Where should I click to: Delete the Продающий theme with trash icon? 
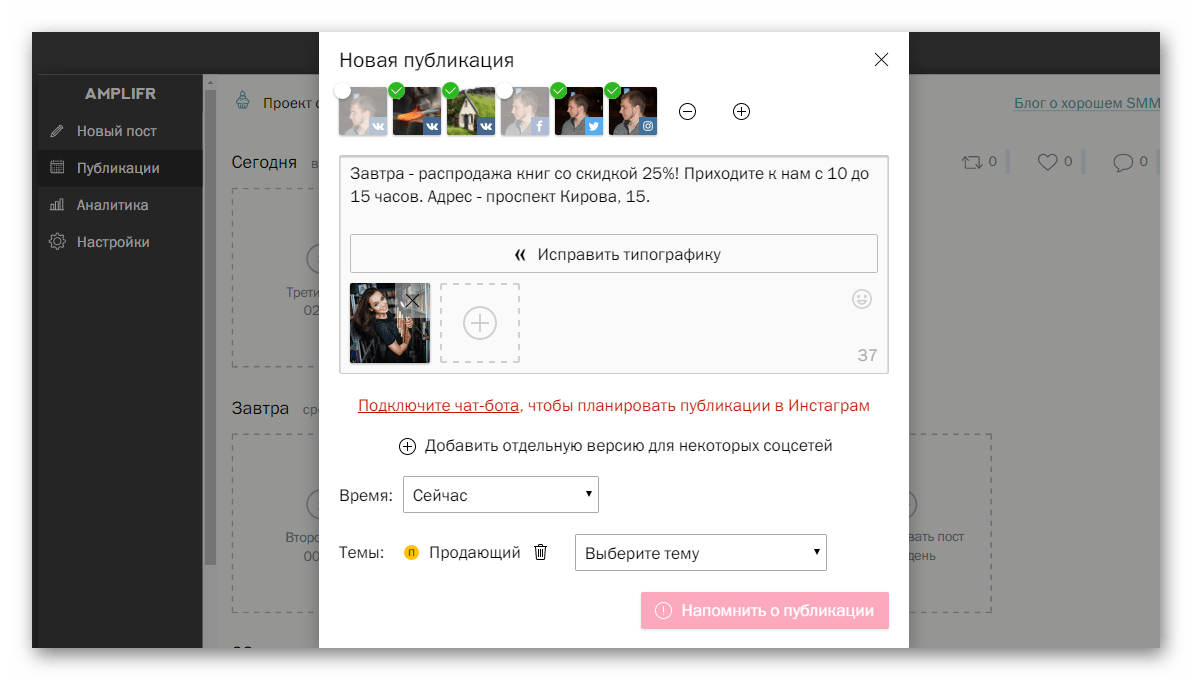(541, 552)
